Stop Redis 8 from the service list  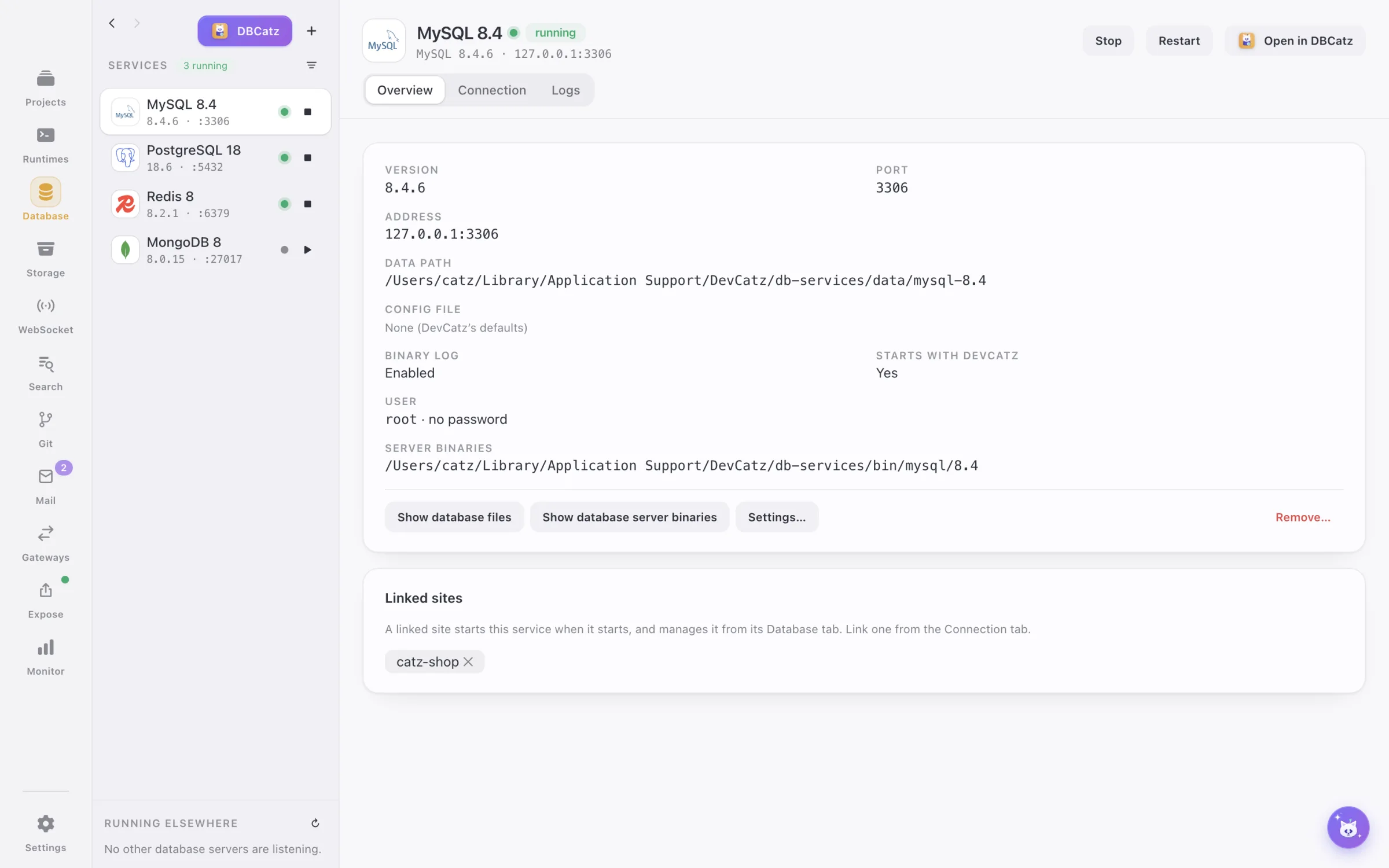coord(308,204)
